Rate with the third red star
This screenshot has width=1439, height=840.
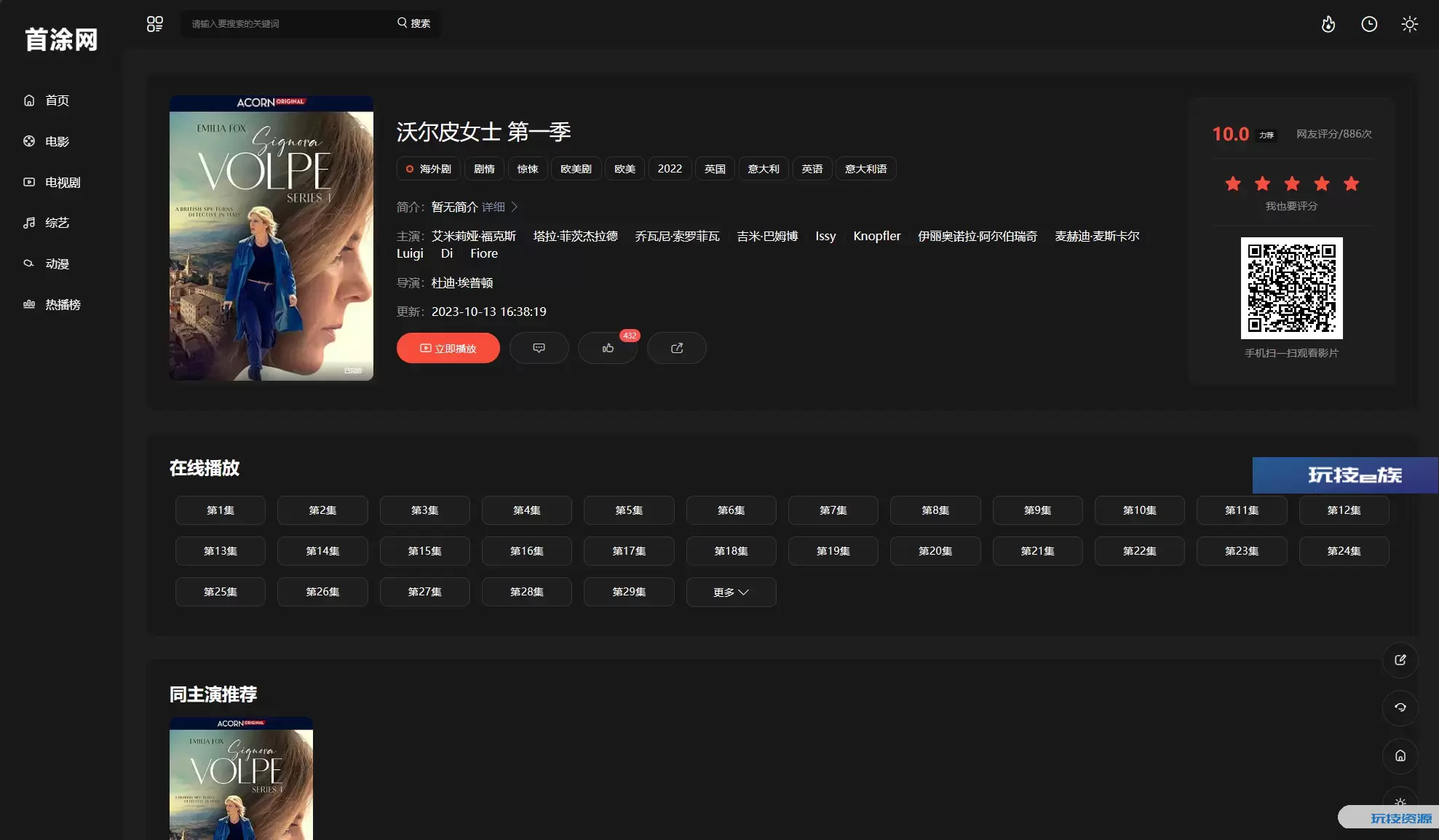[x=1292, y=183]
